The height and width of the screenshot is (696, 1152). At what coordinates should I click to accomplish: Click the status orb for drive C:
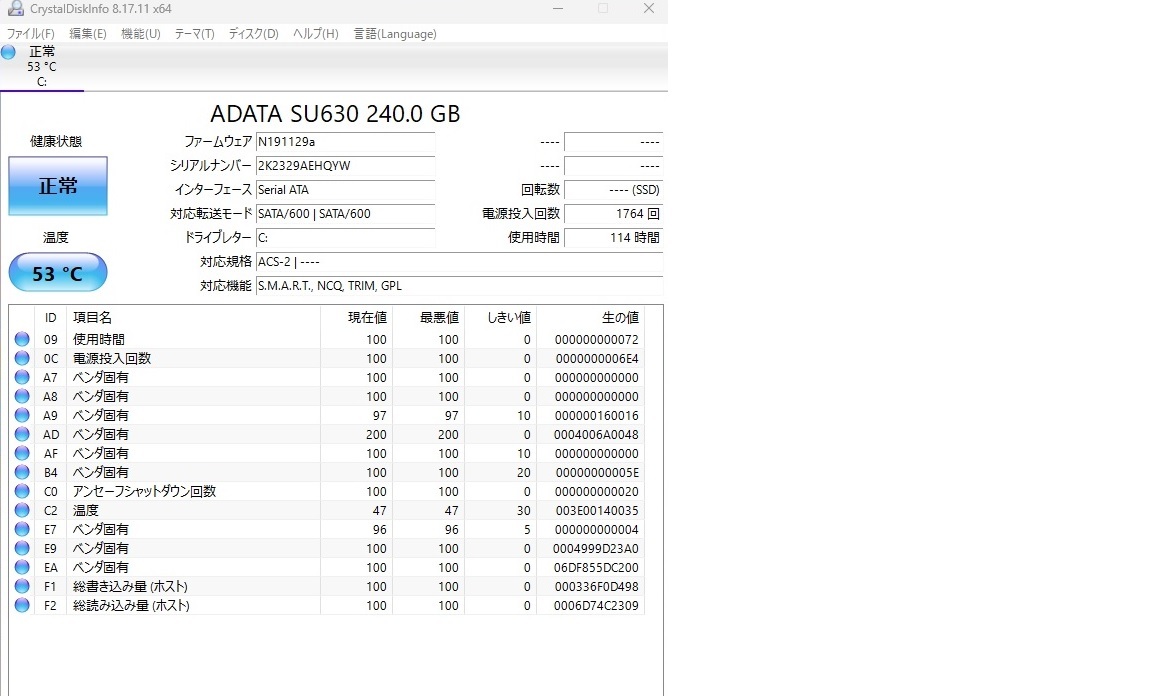(9, 52)
